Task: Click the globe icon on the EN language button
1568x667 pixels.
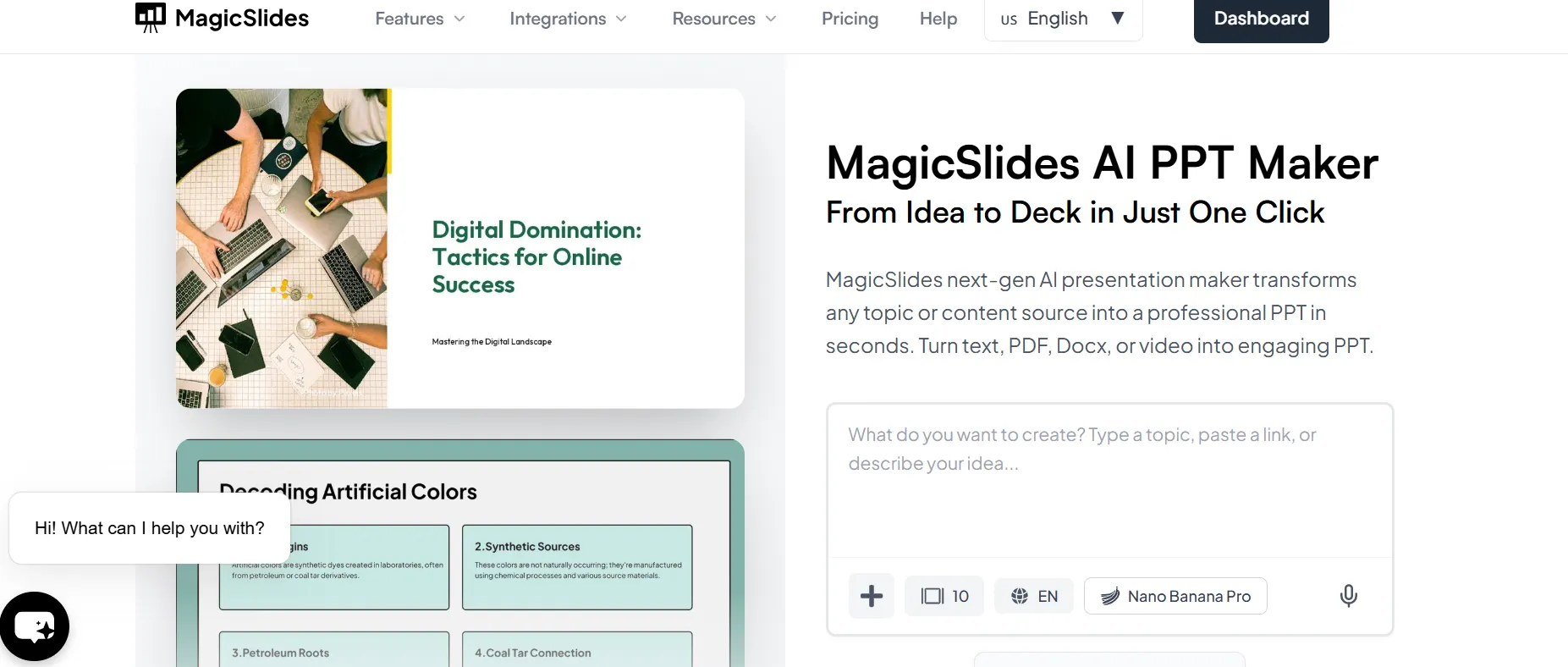Action: coord(1020,596)
